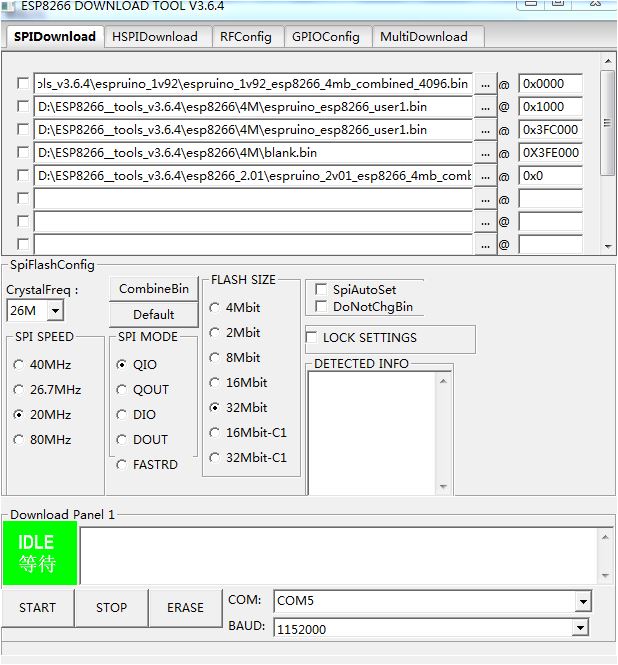
Task: Click the START download button
Action: pos(37,608)
